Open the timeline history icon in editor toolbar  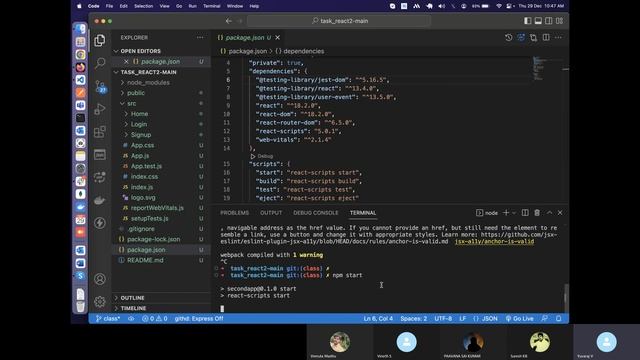pyautogui.click(x=509, y=38)
